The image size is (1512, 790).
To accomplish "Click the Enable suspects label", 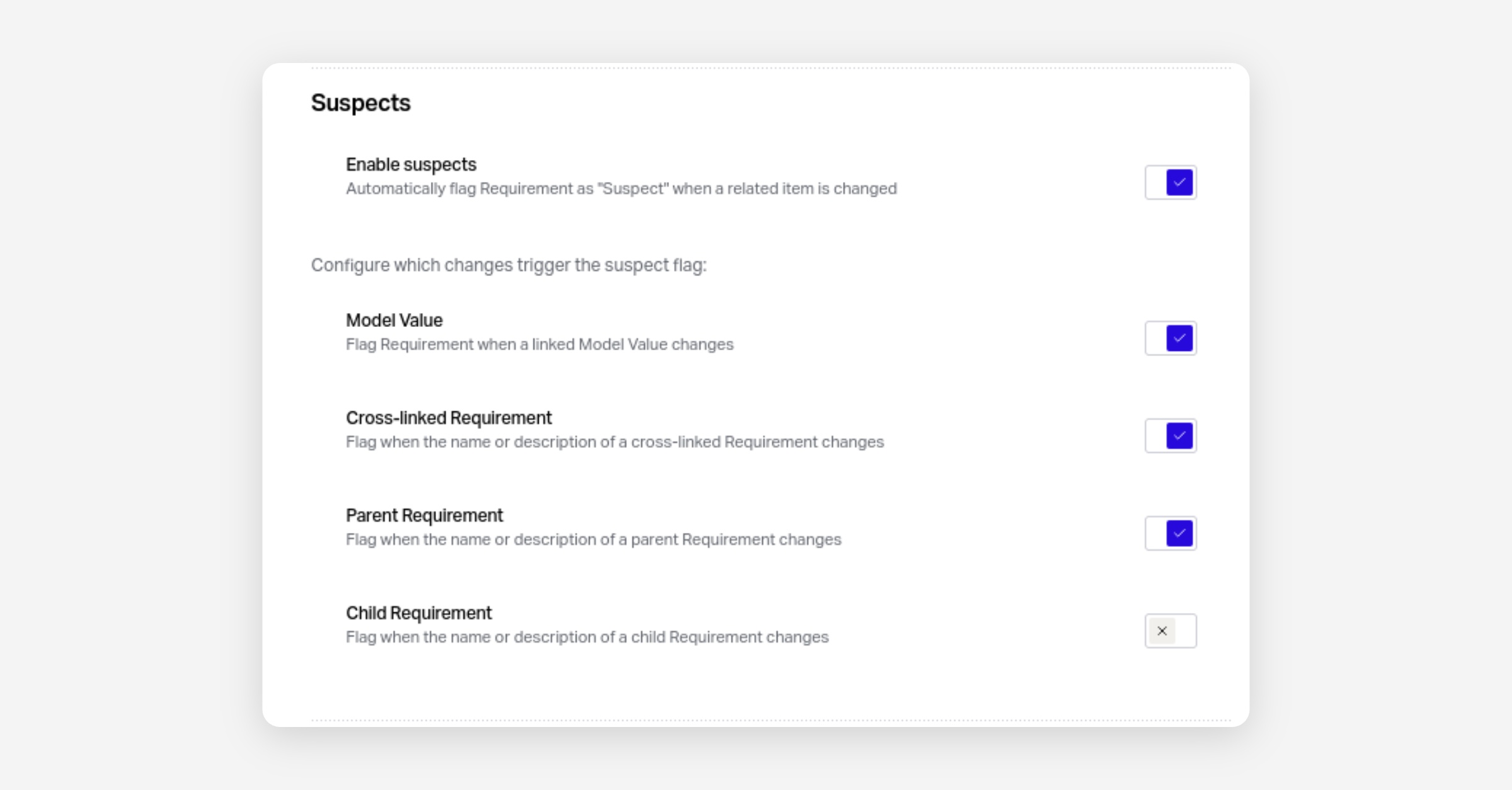I will pos(411,164).
